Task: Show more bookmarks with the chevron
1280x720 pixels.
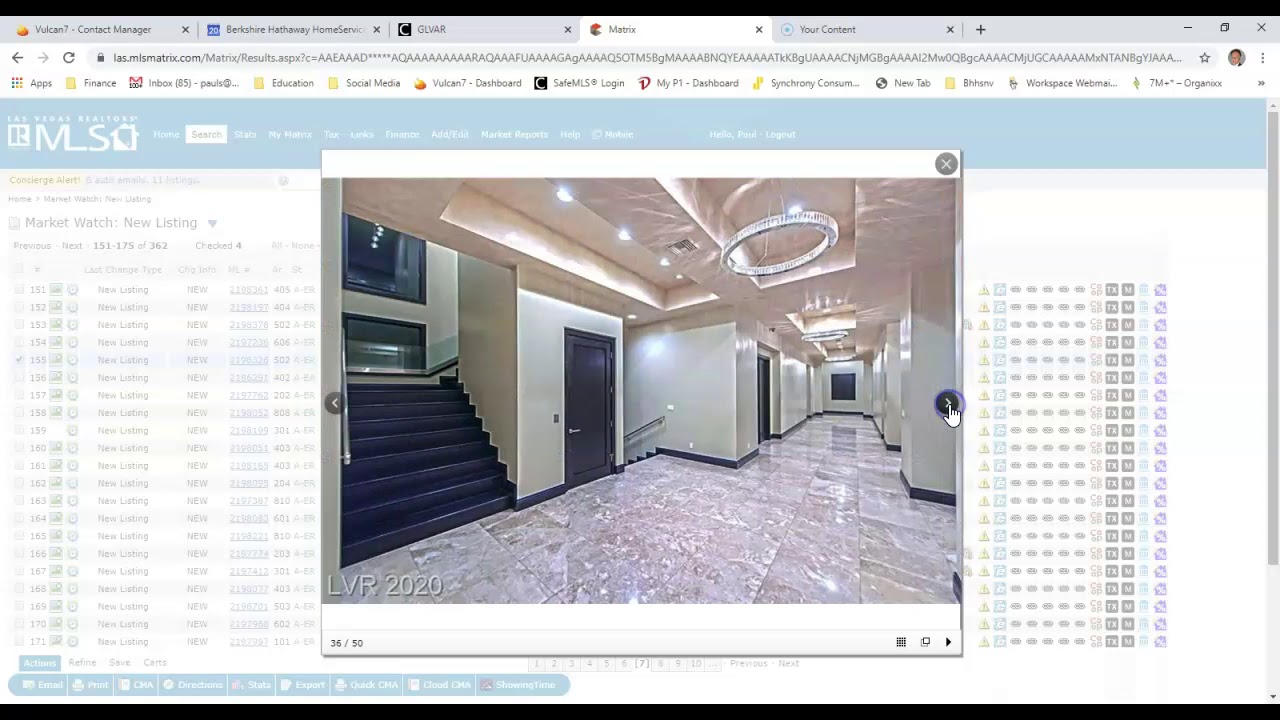Action: pyautogui.click(x=1260, y=83)
